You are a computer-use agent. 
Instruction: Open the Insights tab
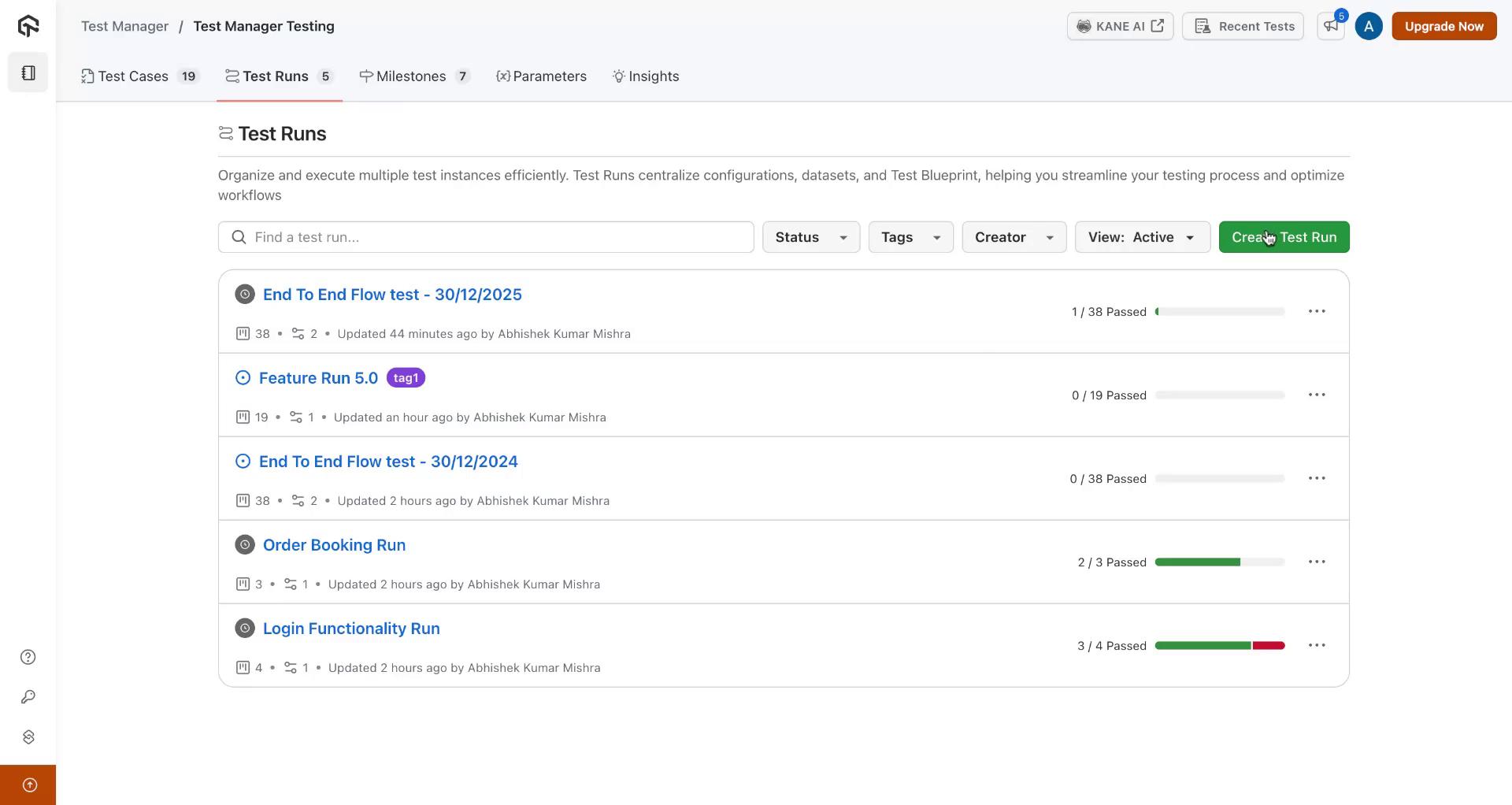tap(646, 76)
